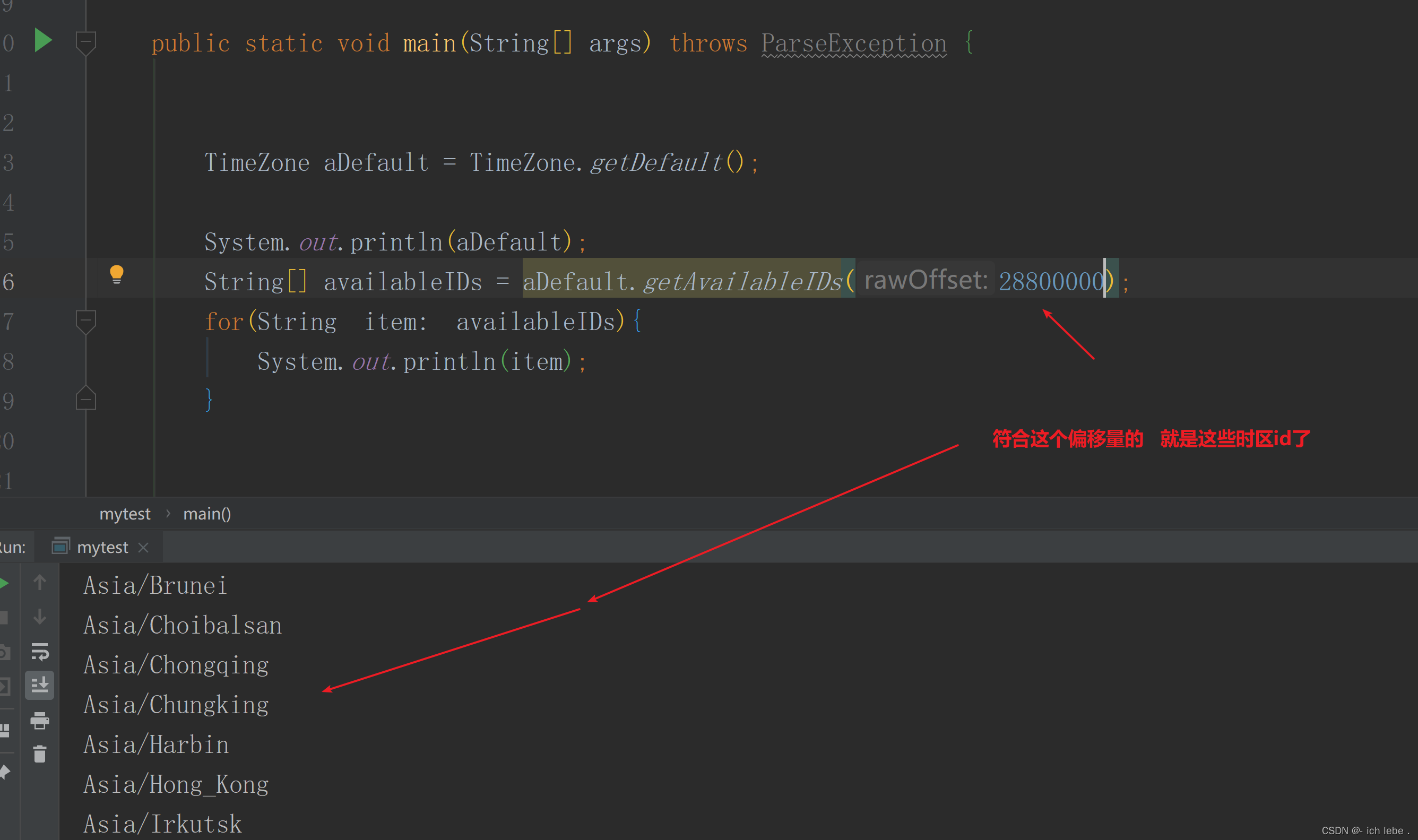
Task: Clear console with the trash icon
Action: click(x=40, y=754)
